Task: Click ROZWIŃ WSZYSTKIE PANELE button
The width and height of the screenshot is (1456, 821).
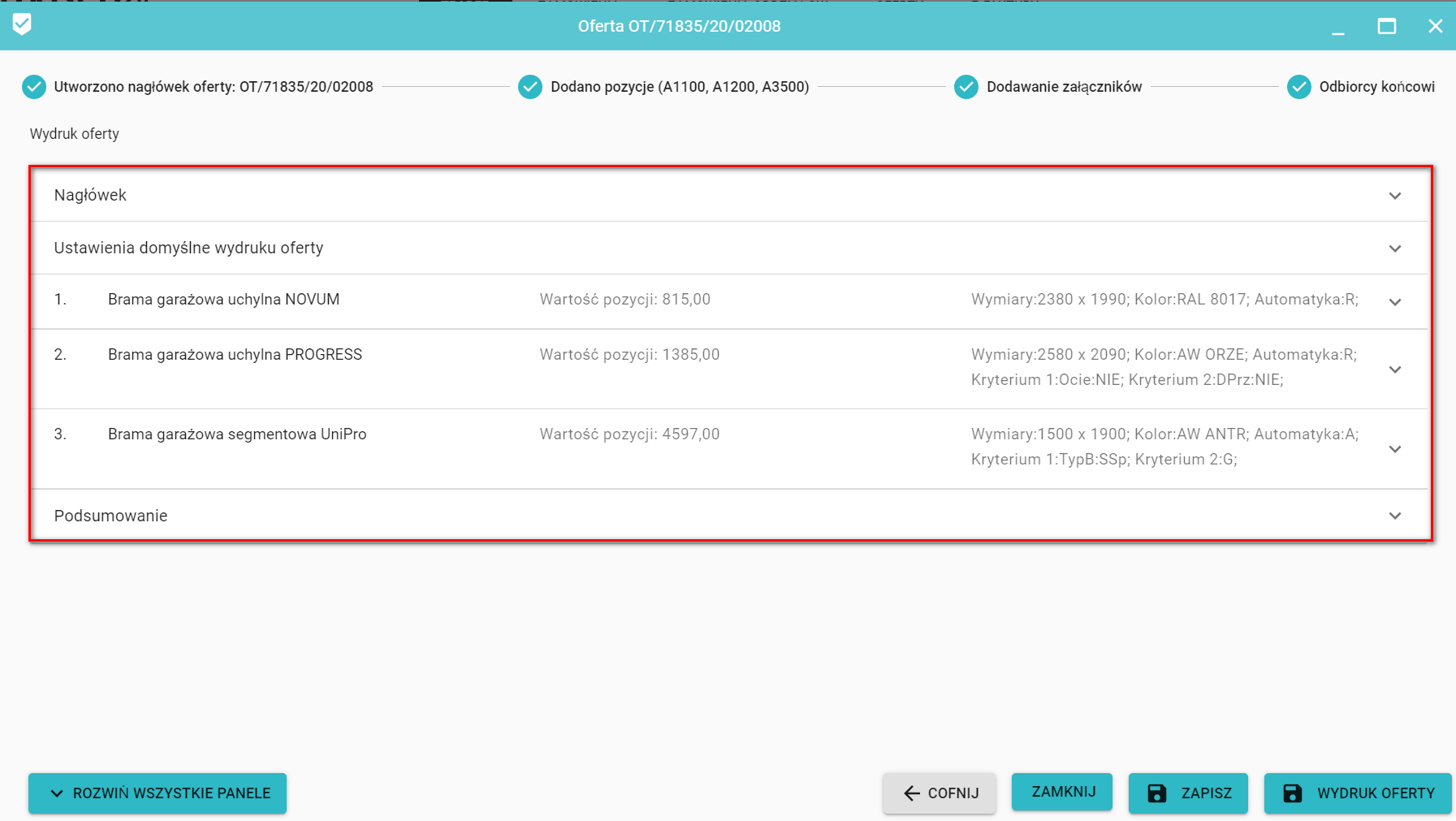Action: [158, 793]
